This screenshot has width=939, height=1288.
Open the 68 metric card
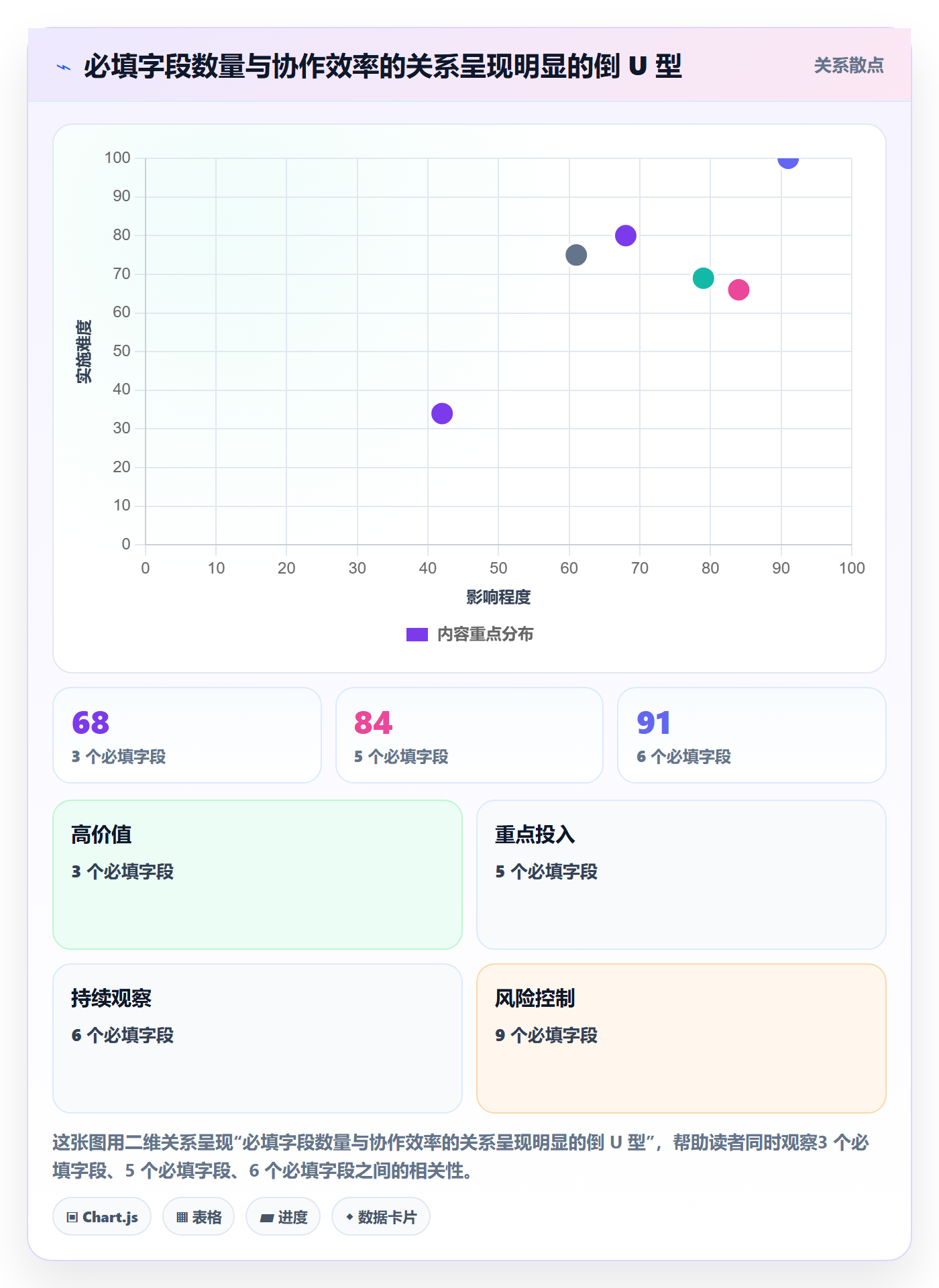187,735
